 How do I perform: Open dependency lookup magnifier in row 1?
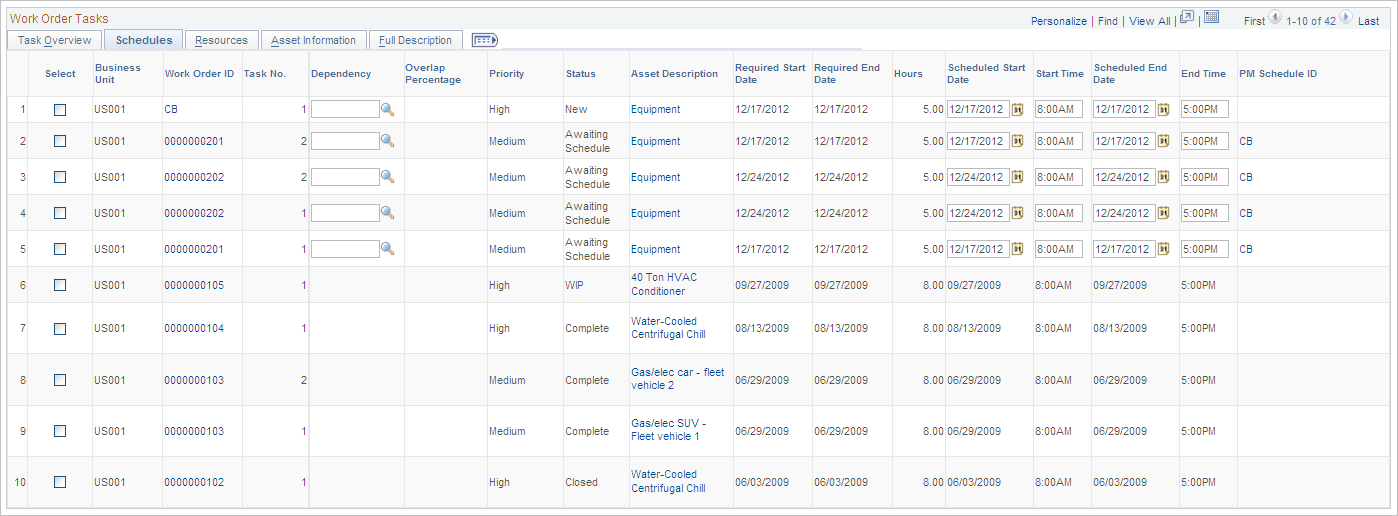click(x=388, y=109)
